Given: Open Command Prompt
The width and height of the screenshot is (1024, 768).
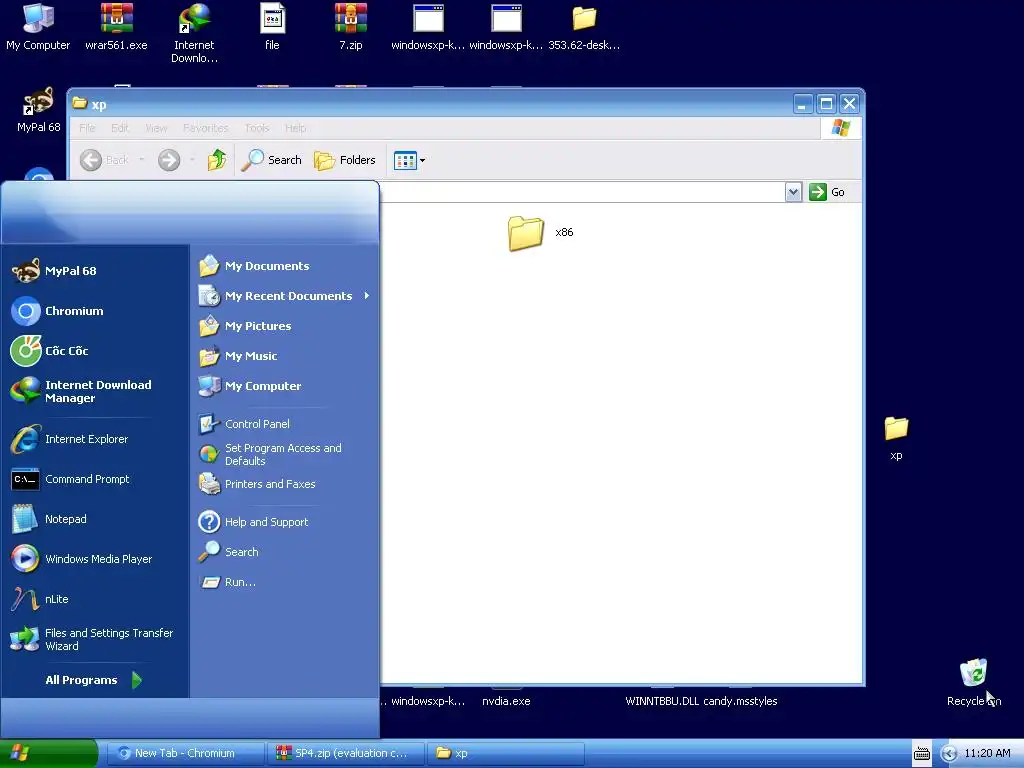Looking at the screenshot, I should (x=95, y=479).
